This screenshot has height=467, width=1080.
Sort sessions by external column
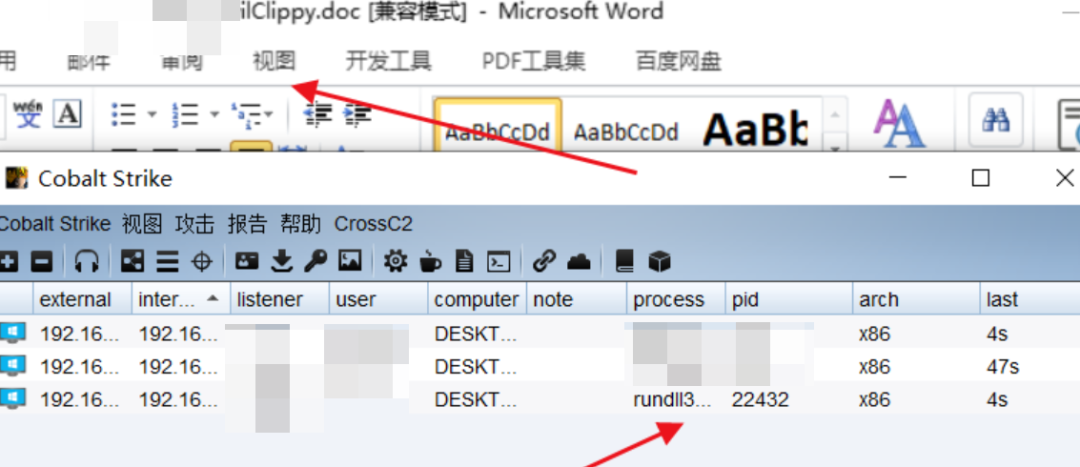click(83, 300)
